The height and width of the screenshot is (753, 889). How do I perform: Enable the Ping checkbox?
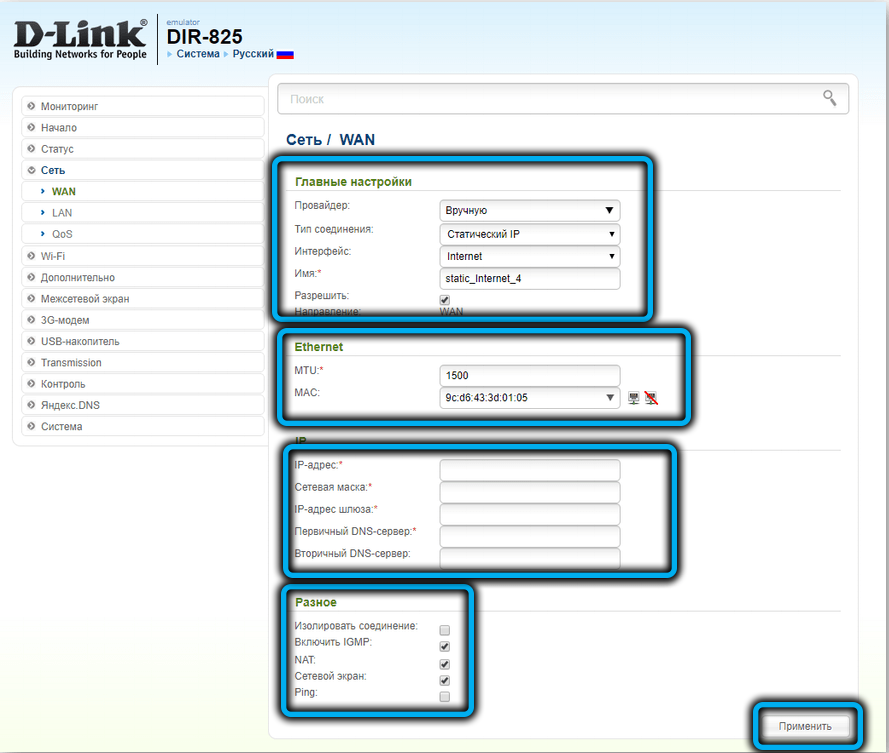point(445,697)
